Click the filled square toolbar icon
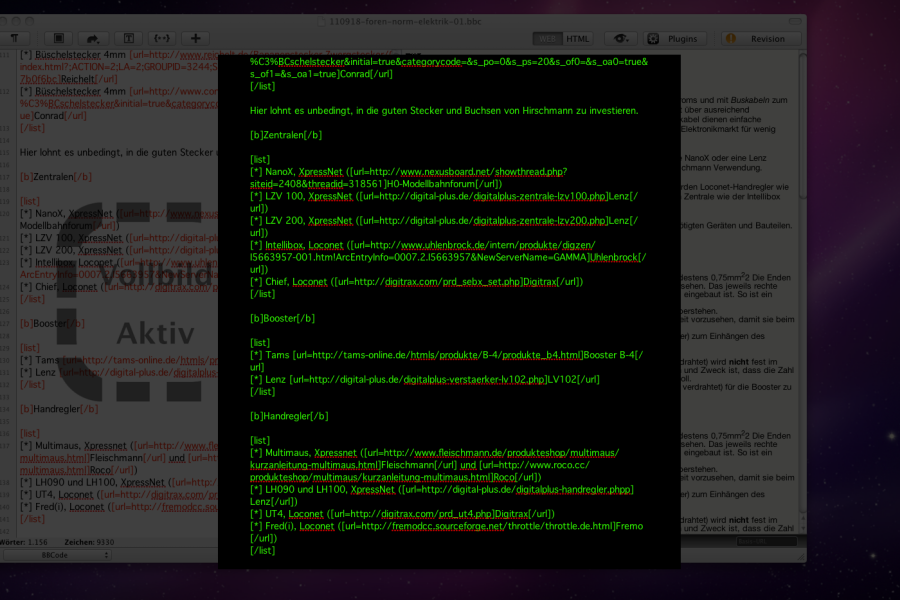The width and height of the screenshot is (900, 600). (58, 39)
